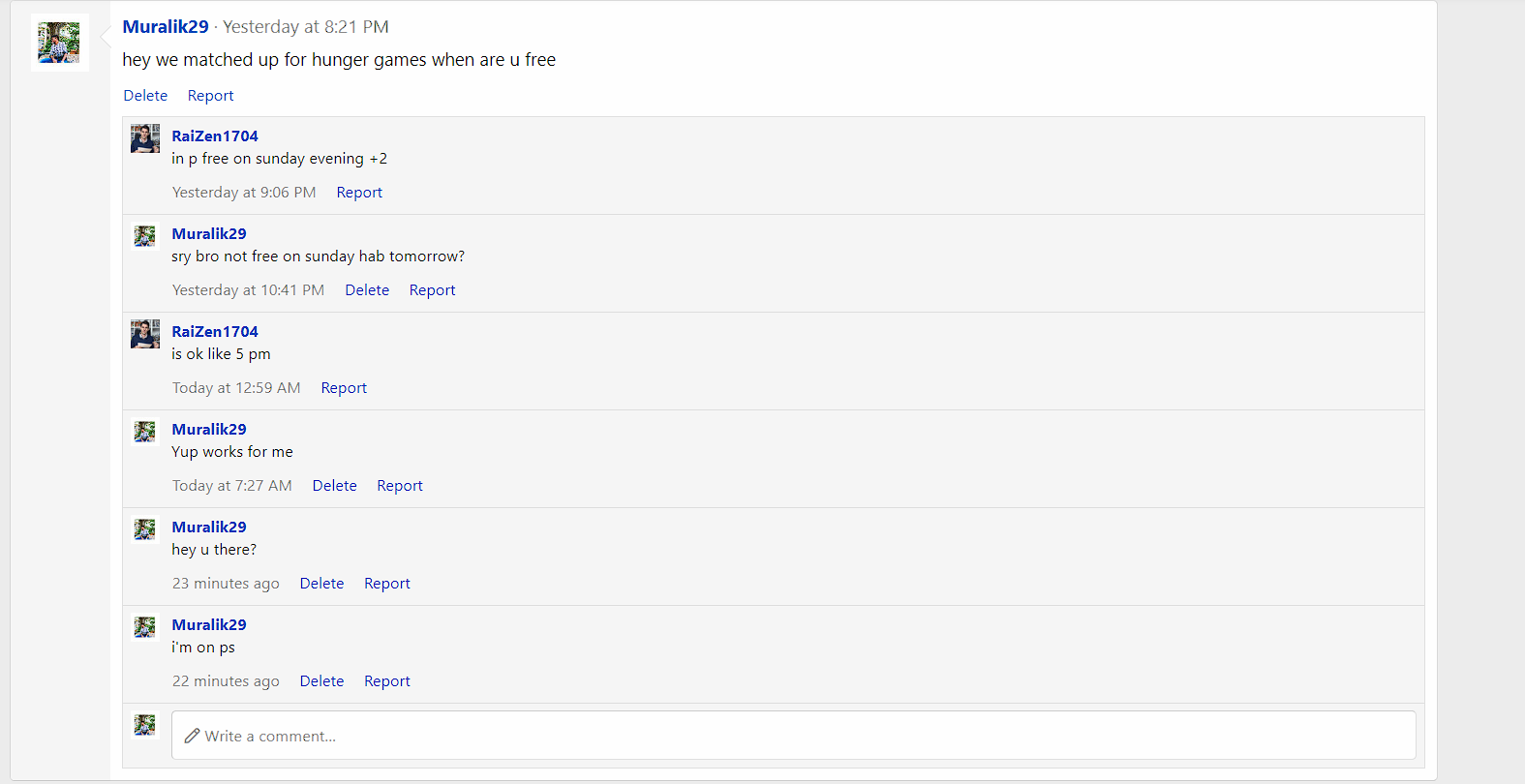This screenshot has height=784, width=1525.
Task: Report the 'free on sunday evening' comment
Action: [359, 193]
